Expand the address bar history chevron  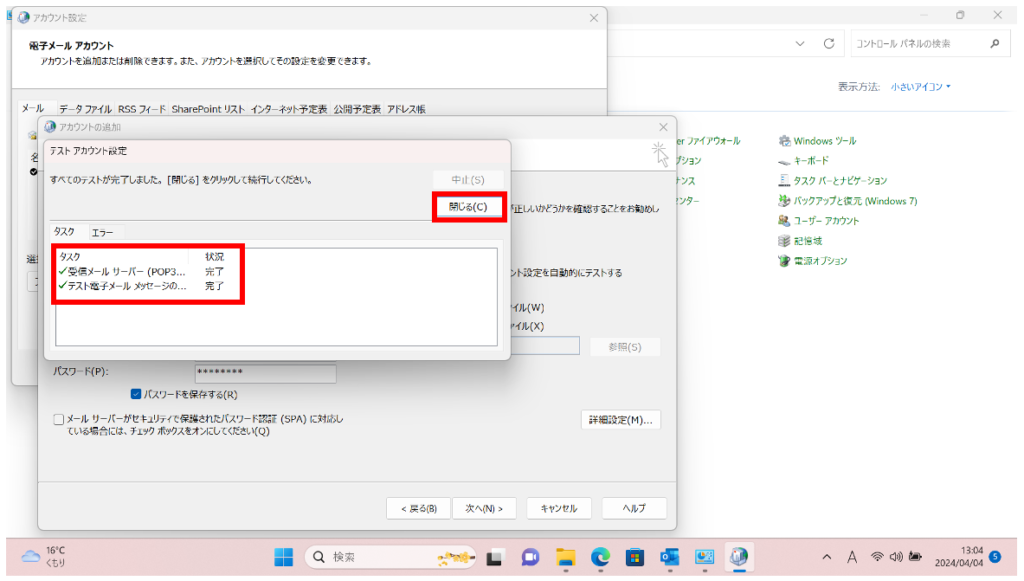tap(800, 44)
